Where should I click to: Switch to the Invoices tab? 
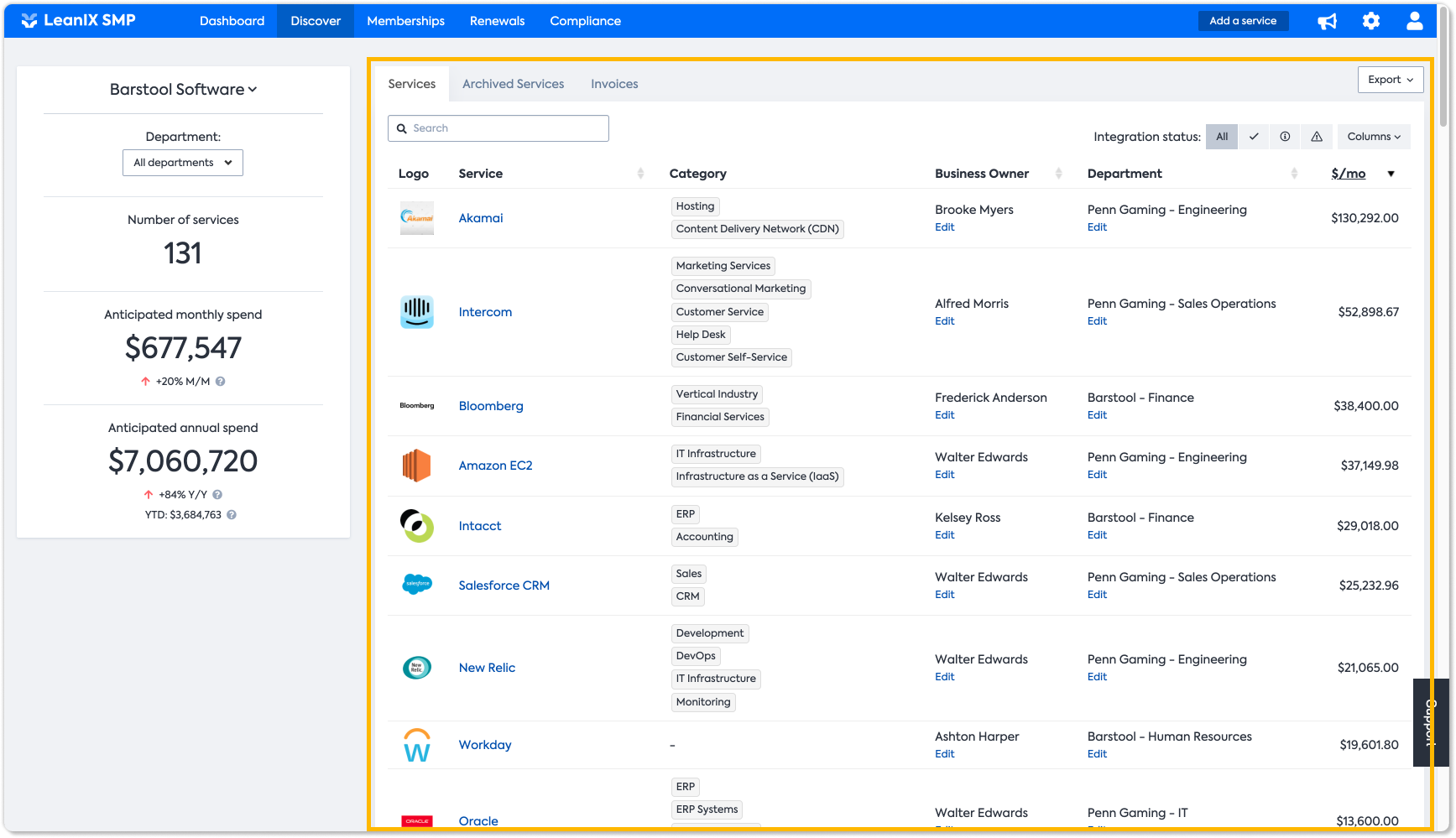coord(614,84)
